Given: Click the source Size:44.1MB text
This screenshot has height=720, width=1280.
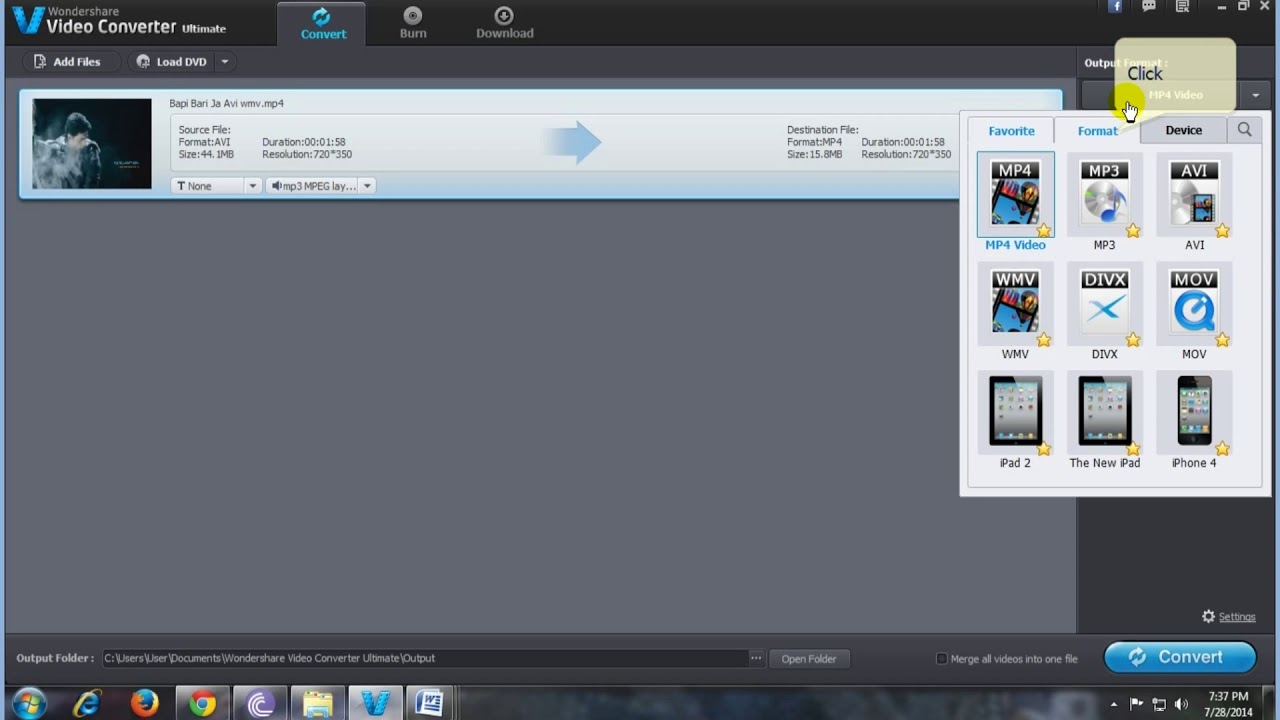Looking at the screenshot, I should point(206,155).
